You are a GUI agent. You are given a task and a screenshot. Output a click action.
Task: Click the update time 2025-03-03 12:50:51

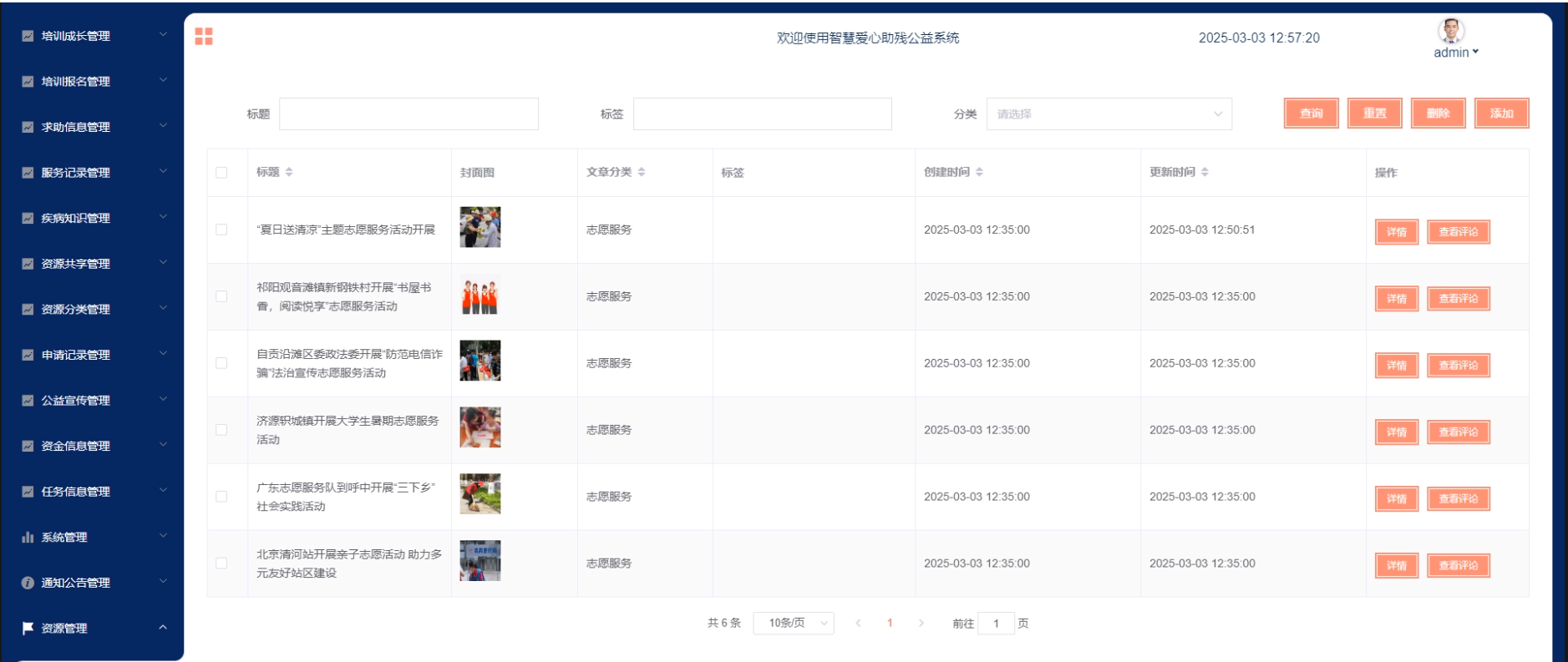point(1202,230)
